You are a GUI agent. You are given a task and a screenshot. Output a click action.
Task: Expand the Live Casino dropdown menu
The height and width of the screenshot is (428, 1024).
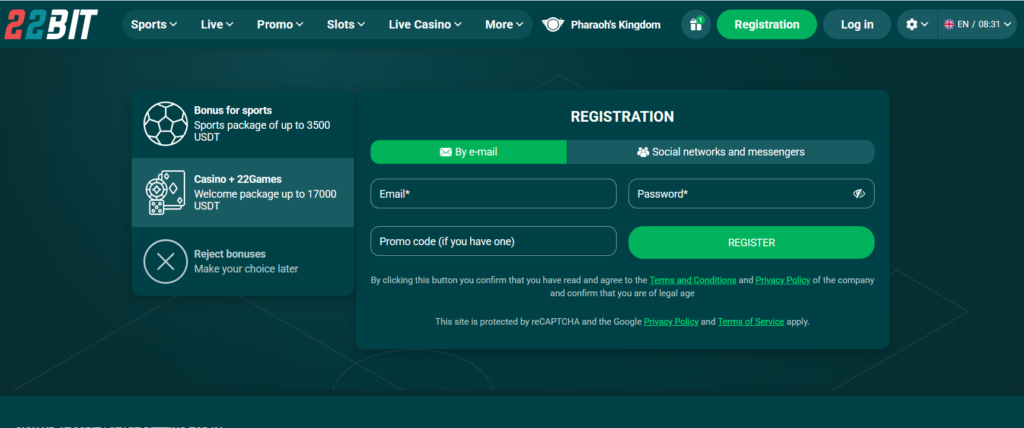click(x=425, y=25)
